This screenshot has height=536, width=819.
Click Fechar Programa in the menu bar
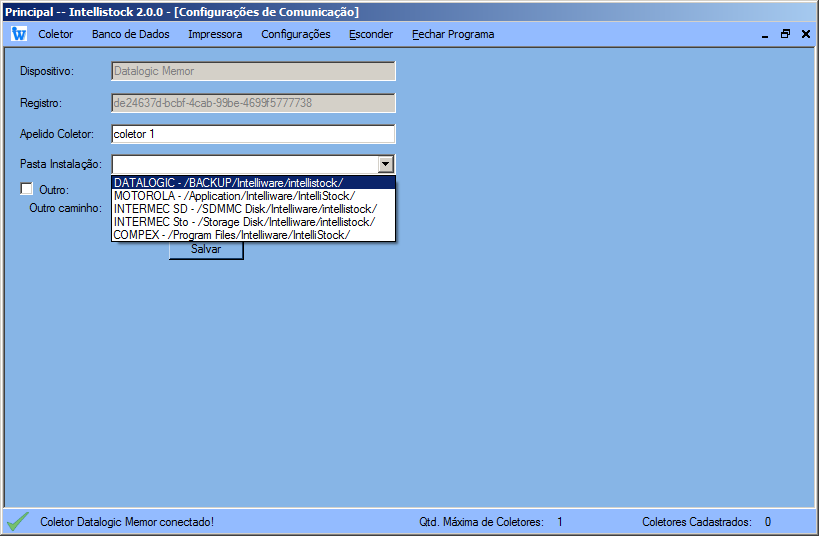point(453,34)
